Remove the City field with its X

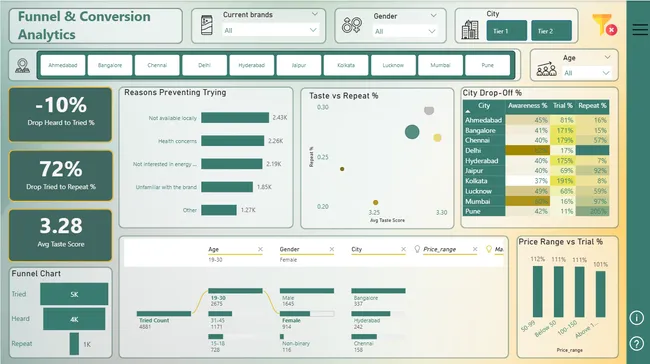pyautogui.click(x=403, y=249)
